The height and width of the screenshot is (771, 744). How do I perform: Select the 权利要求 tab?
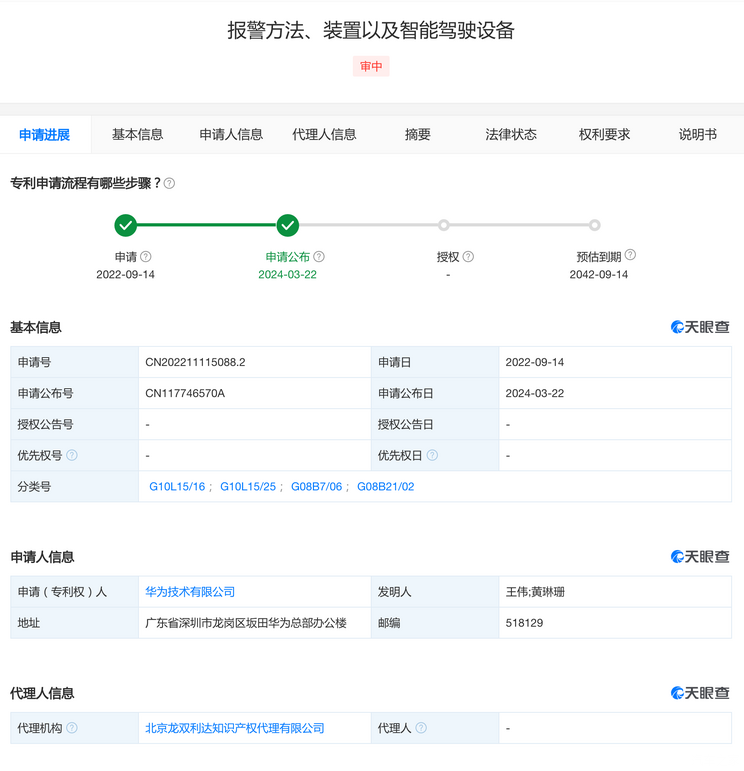tap(604, 134)
